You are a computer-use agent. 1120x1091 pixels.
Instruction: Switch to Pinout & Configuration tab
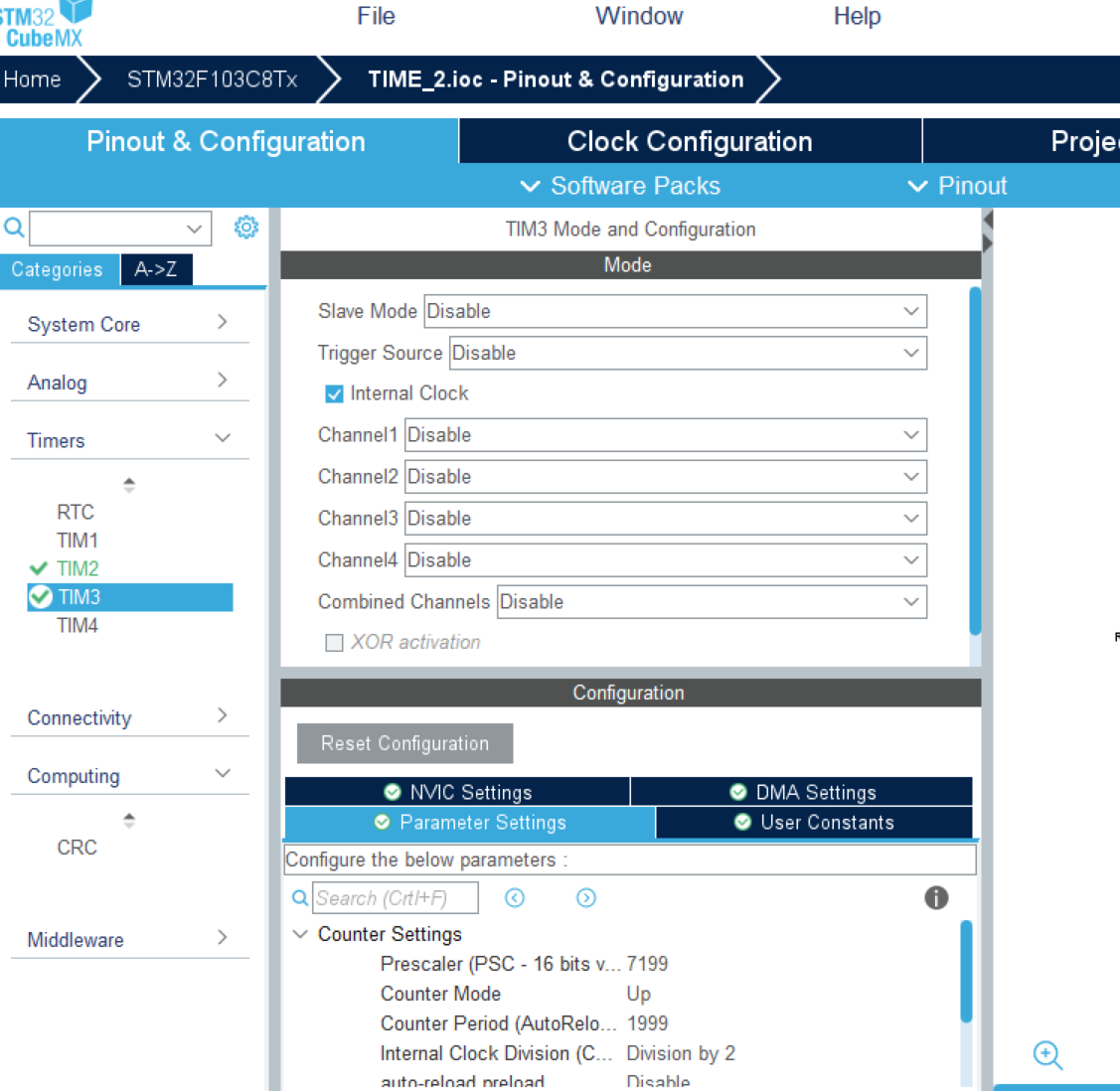227,141
